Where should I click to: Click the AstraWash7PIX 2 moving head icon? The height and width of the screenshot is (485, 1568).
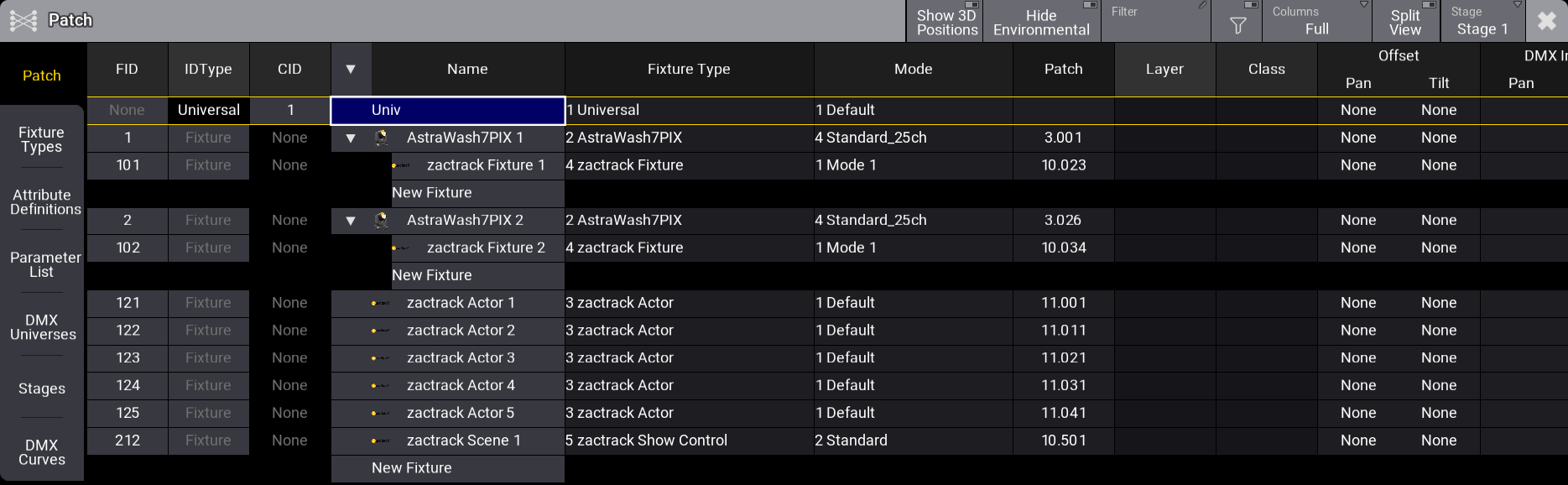click(x=381, y=220)
